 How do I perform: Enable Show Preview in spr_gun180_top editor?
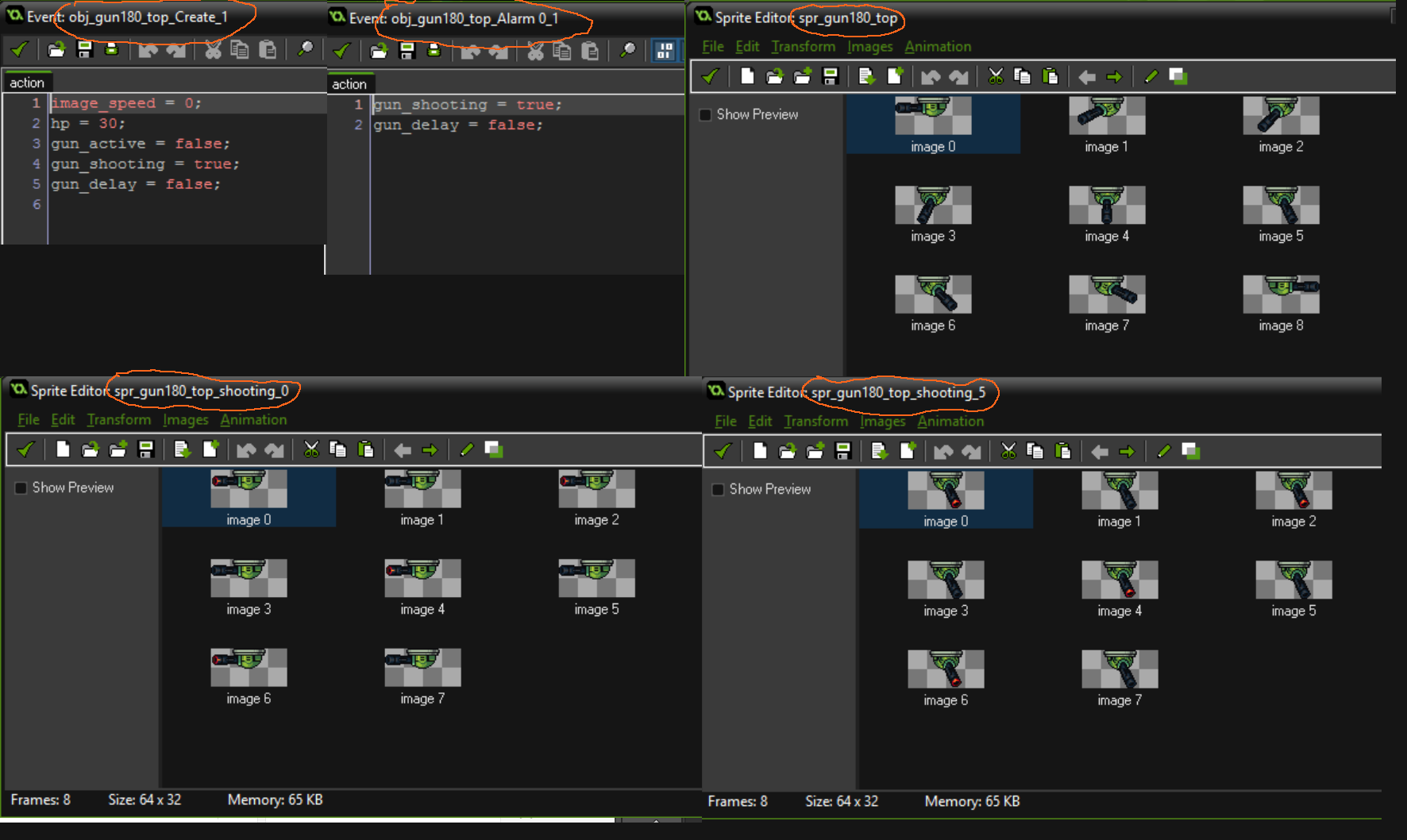[705, 115]
